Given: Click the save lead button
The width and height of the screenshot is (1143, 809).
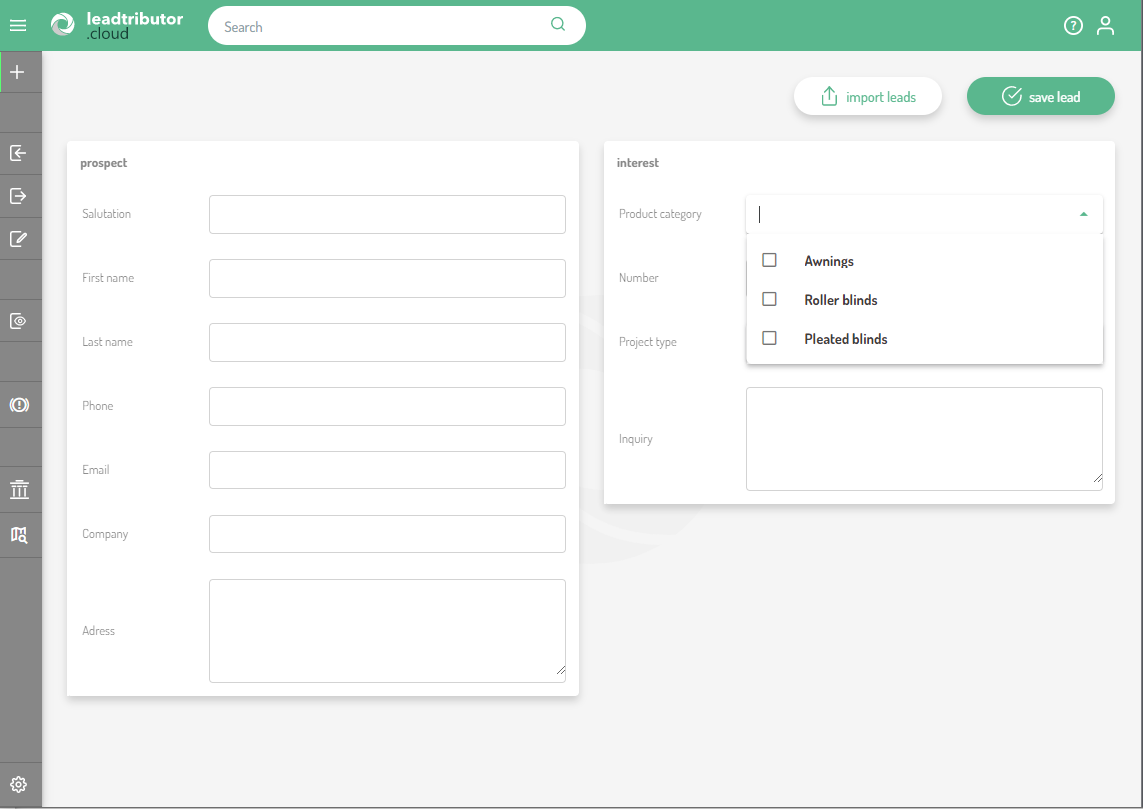Looking at the screenshot, I should point(1040,97).
